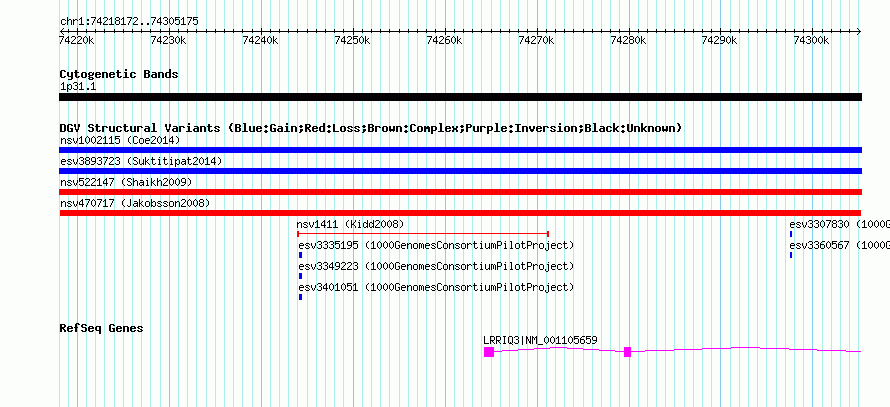This screenshot has height=407, width=890.
Task: Open the nsv1002115 (Coe2014) label
Action: (120, 140)
